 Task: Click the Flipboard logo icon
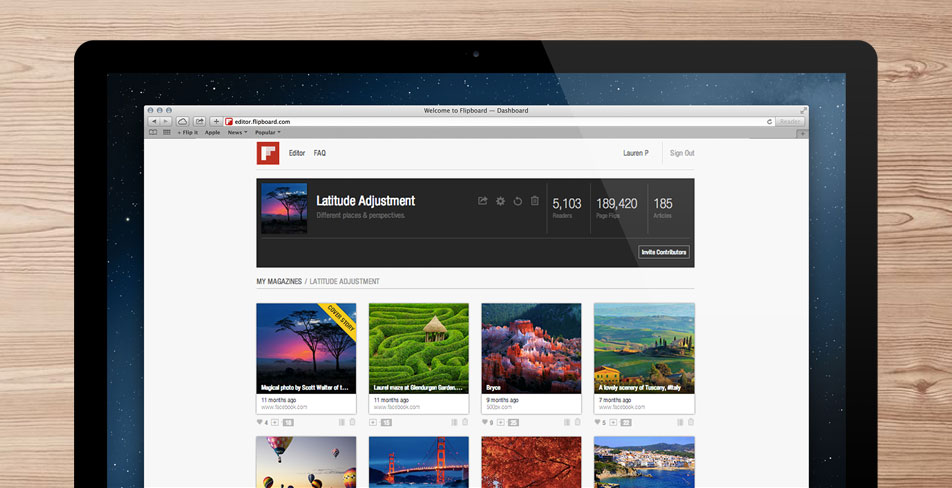[x=267, y=153]
